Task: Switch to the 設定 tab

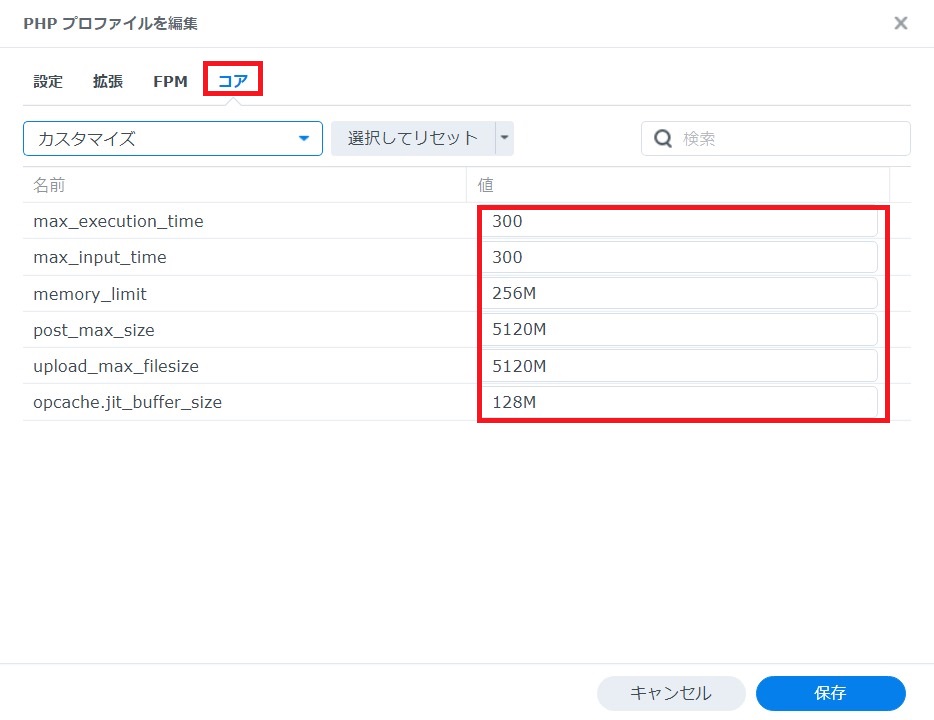Action: [x=47, y=81]
